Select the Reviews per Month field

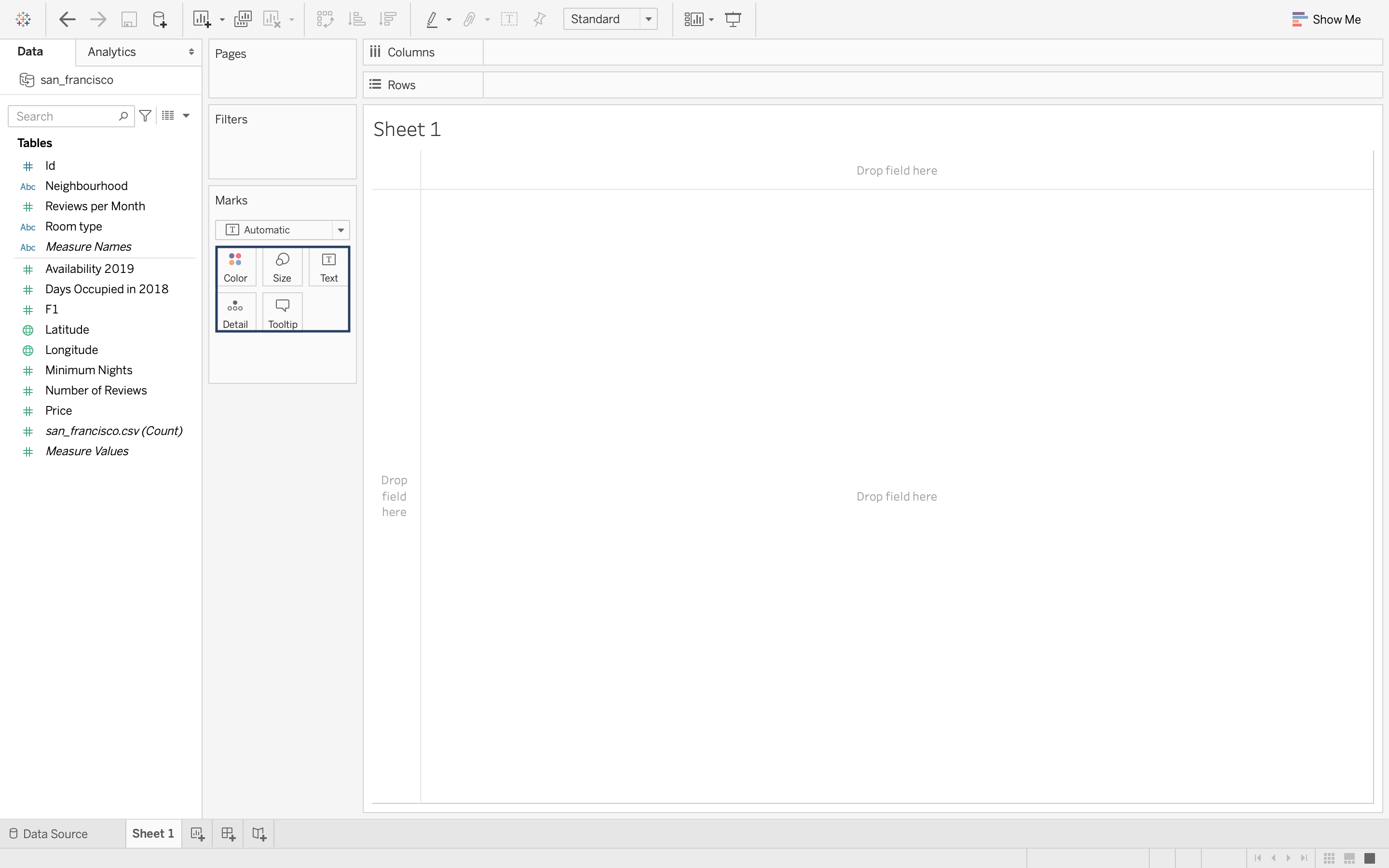click(95, 206)
